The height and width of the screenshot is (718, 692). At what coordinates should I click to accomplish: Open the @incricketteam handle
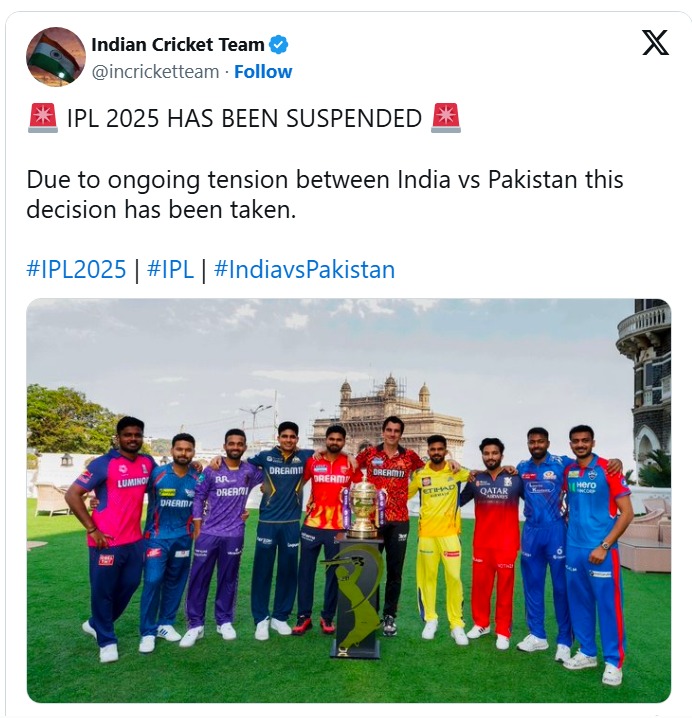pyautogui.click(x=155, y=72)
